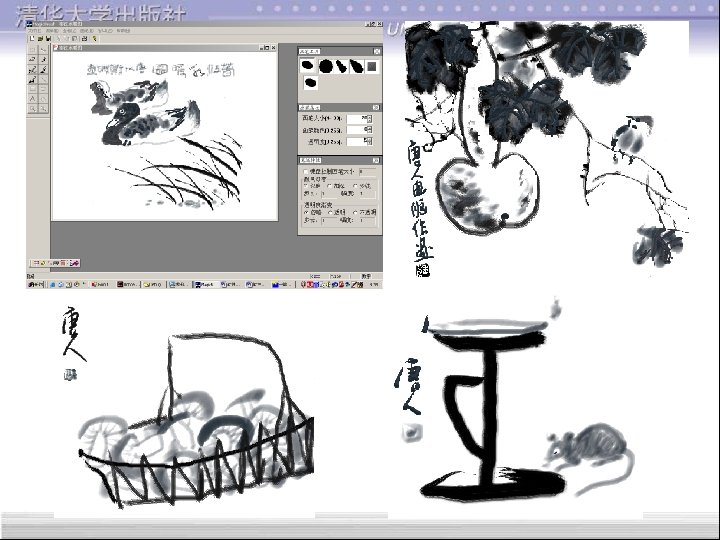Open the third menu in the menu bar
The image size is (720, 540).
[x=69, y=31]
